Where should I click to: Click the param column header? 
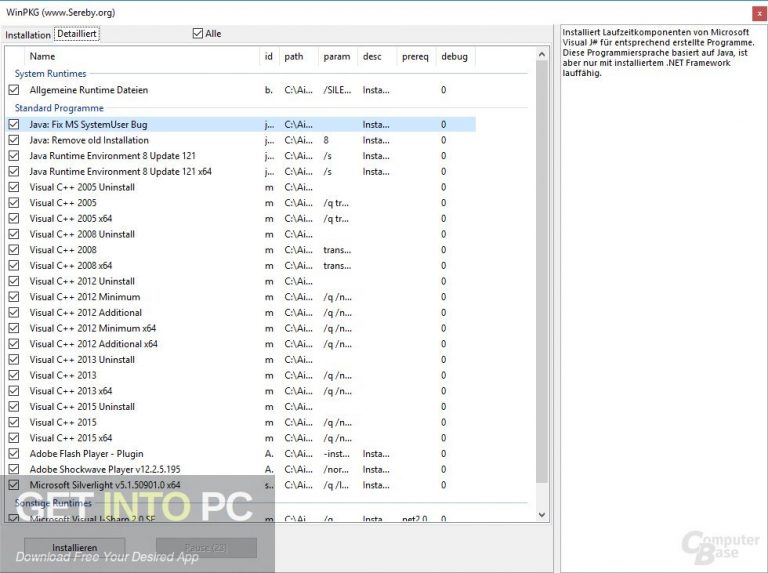337,56
